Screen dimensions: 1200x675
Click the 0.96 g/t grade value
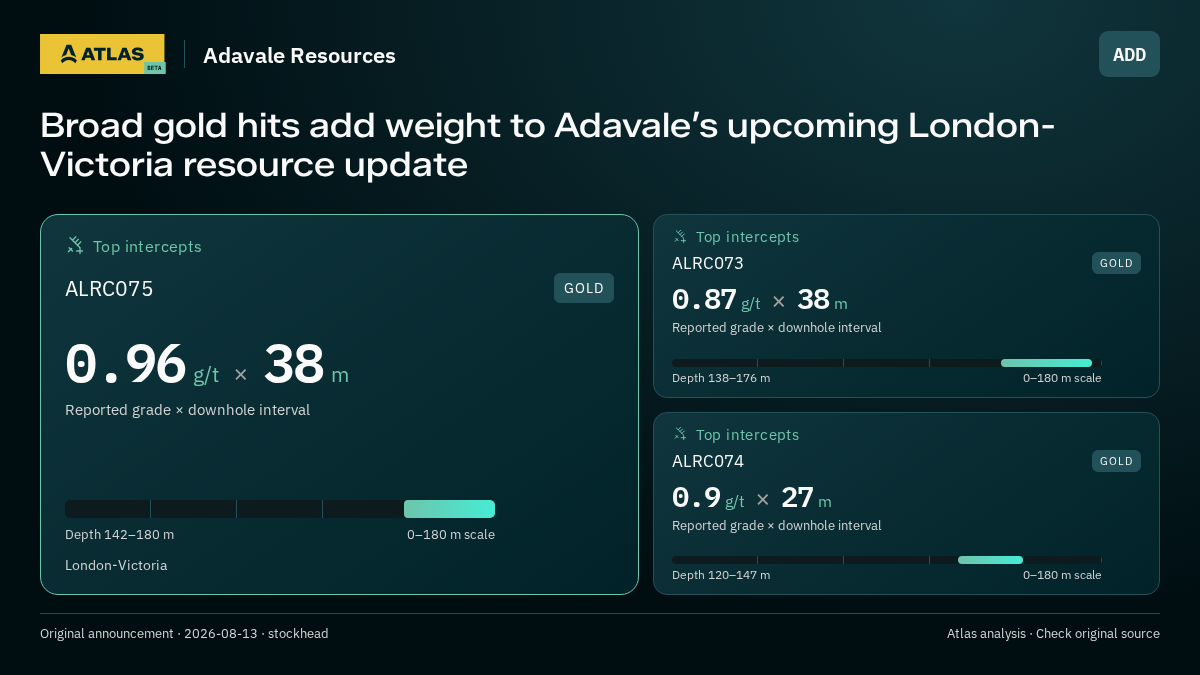click(142, 365)
